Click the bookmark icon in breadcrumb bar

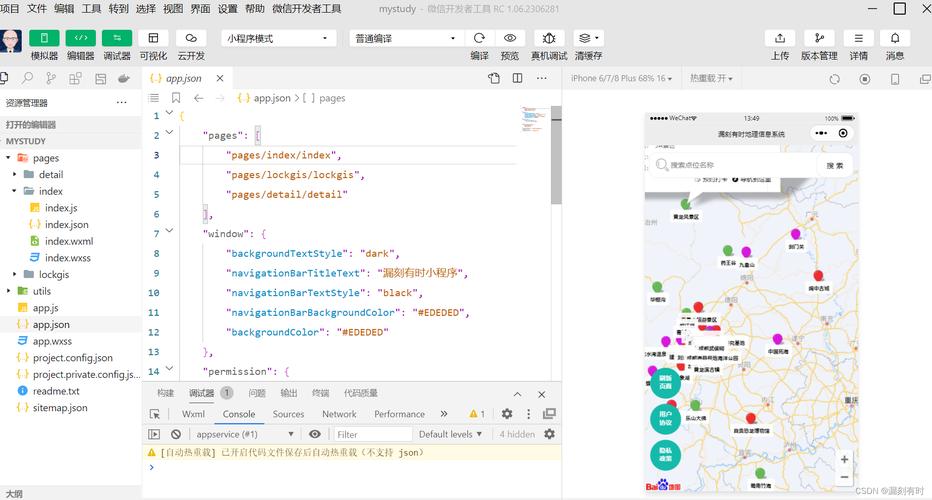pos(176,98)
